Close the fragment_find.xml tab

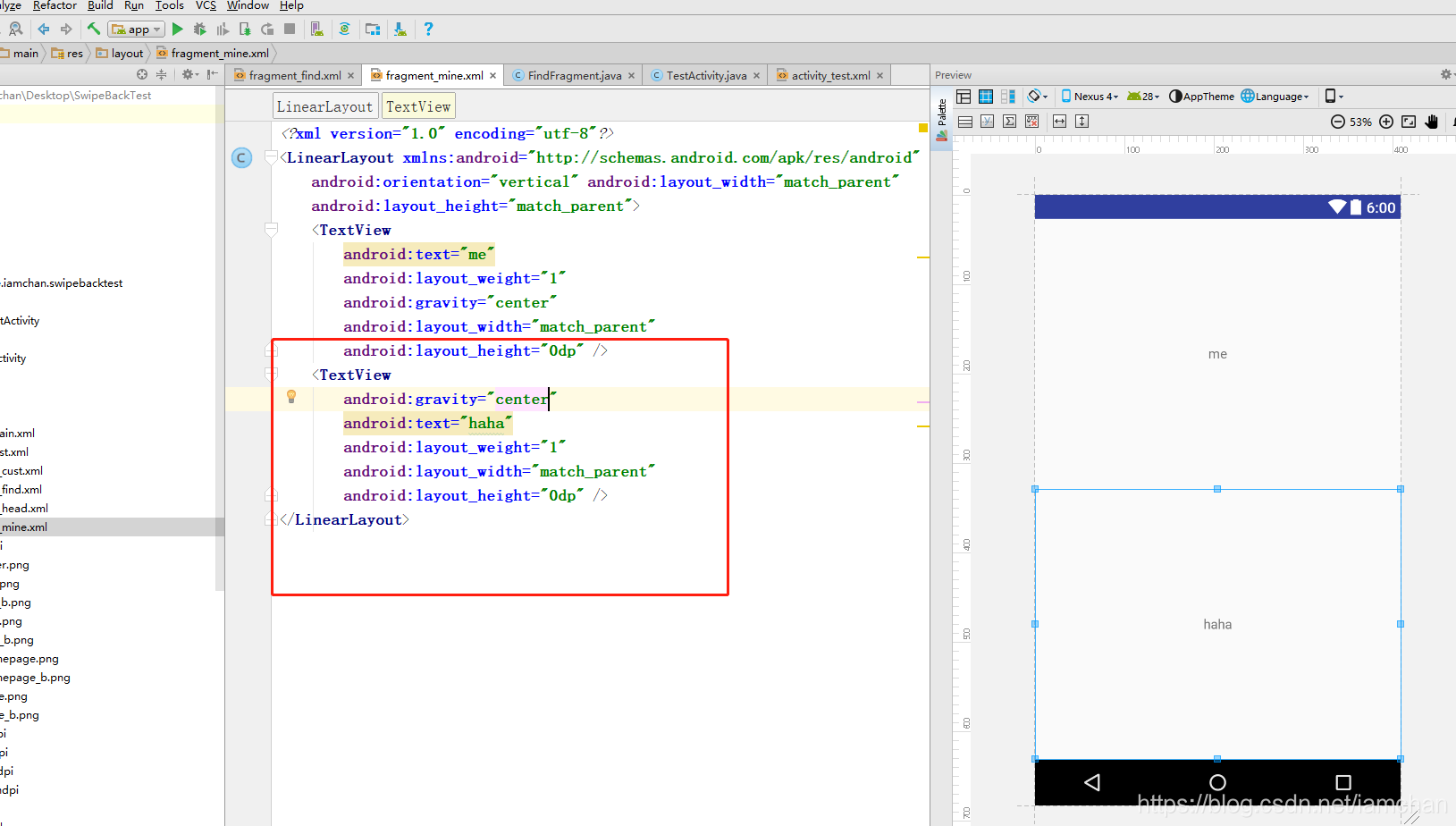tap(350, 76)
